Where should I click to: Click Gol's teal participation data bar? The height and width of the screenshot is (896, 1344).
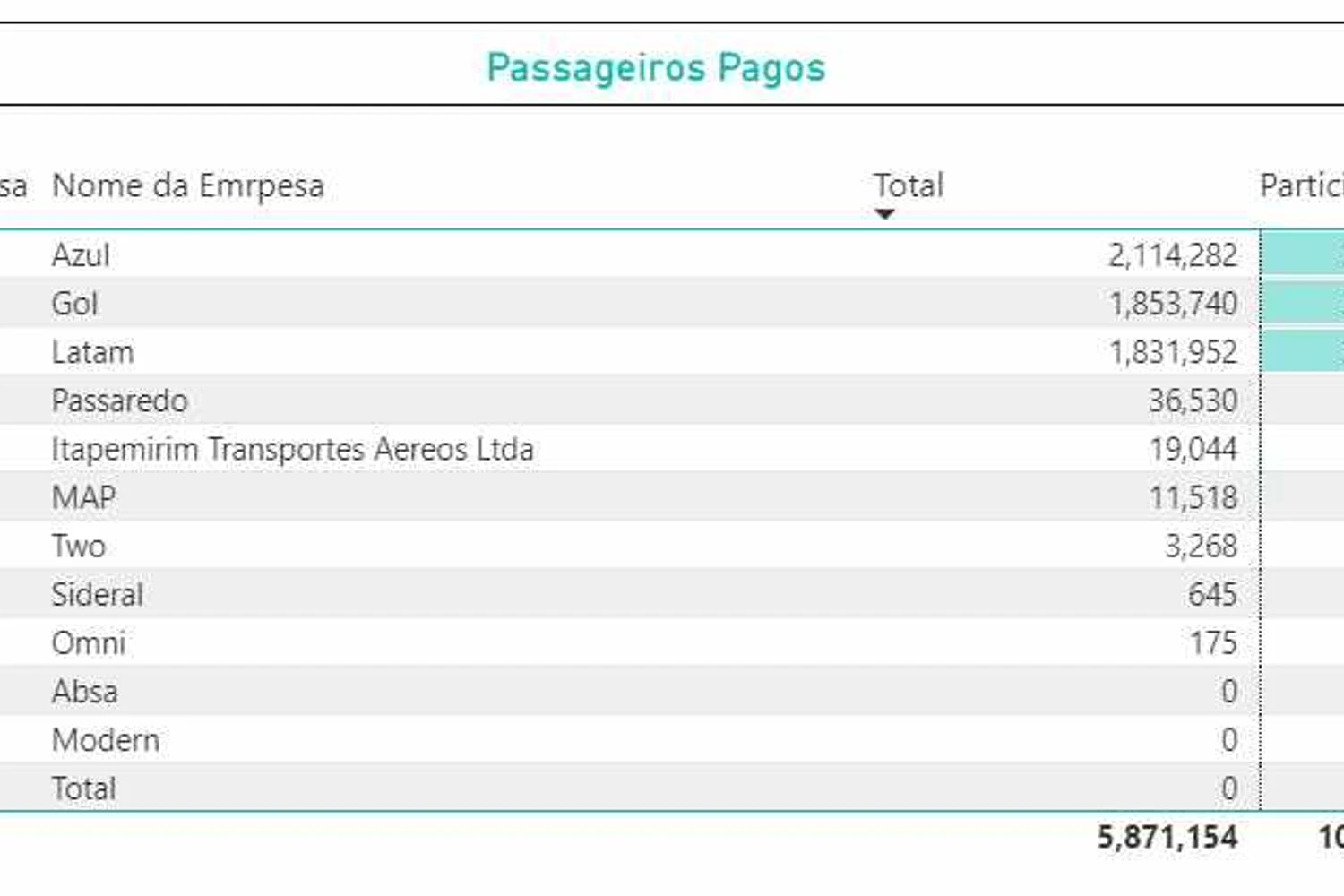pos(1302,303)
